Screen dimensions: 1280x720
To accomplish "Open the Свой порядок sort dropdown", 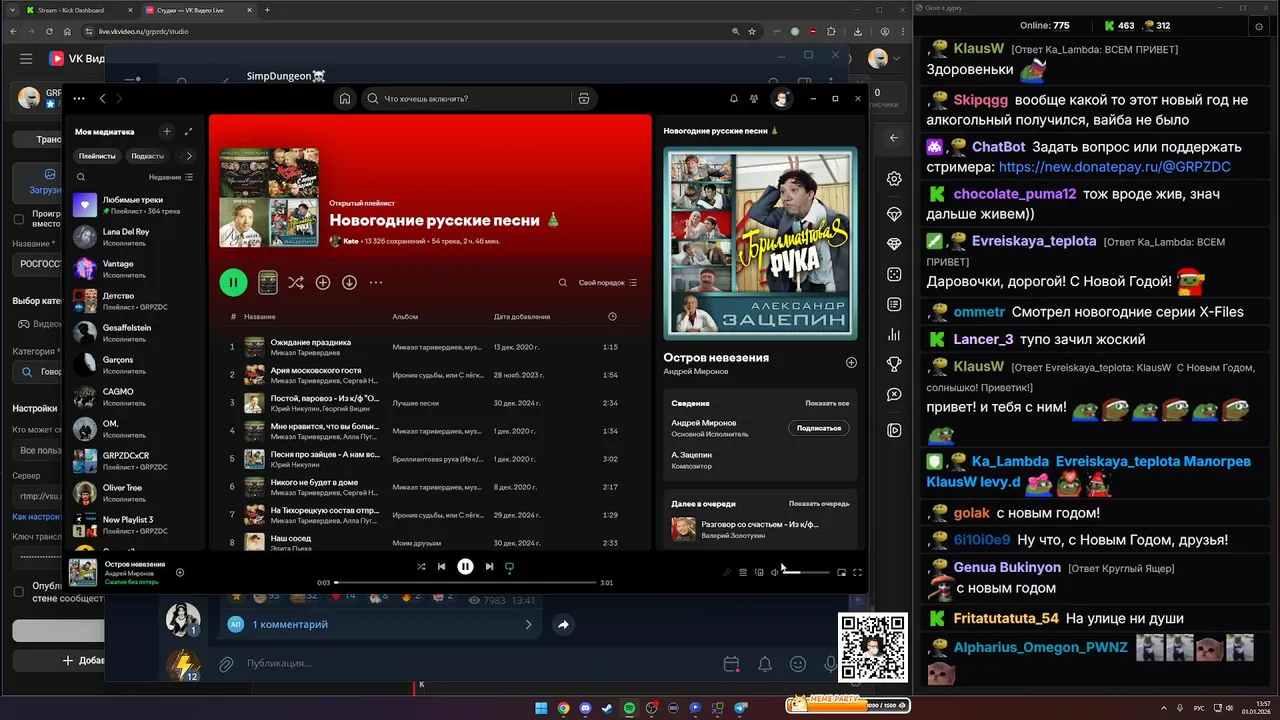I will pyautogui.click(x=608, y=283).
